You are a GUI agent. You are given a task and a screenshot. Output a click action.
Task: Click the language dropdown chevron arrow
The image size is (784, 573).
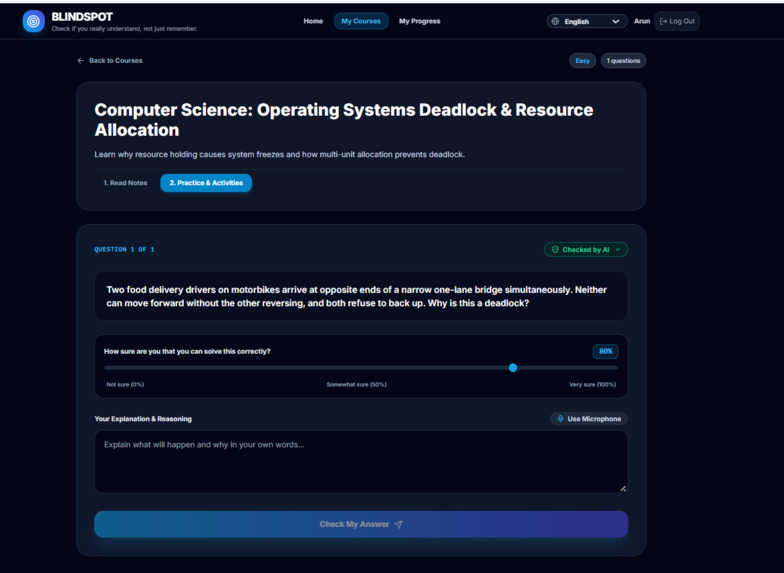[x=616, y=22]
